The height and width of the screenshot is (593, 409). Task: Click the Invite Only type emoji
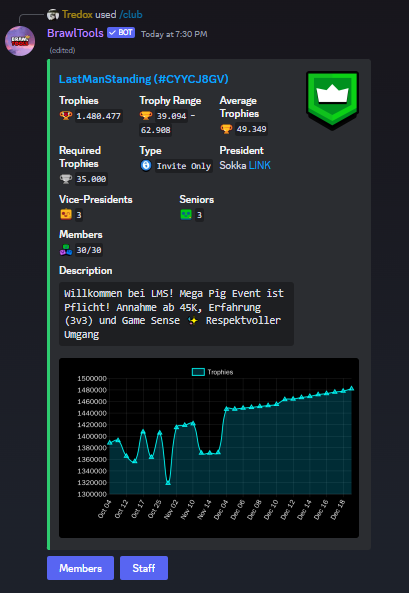tap(146, 166)
